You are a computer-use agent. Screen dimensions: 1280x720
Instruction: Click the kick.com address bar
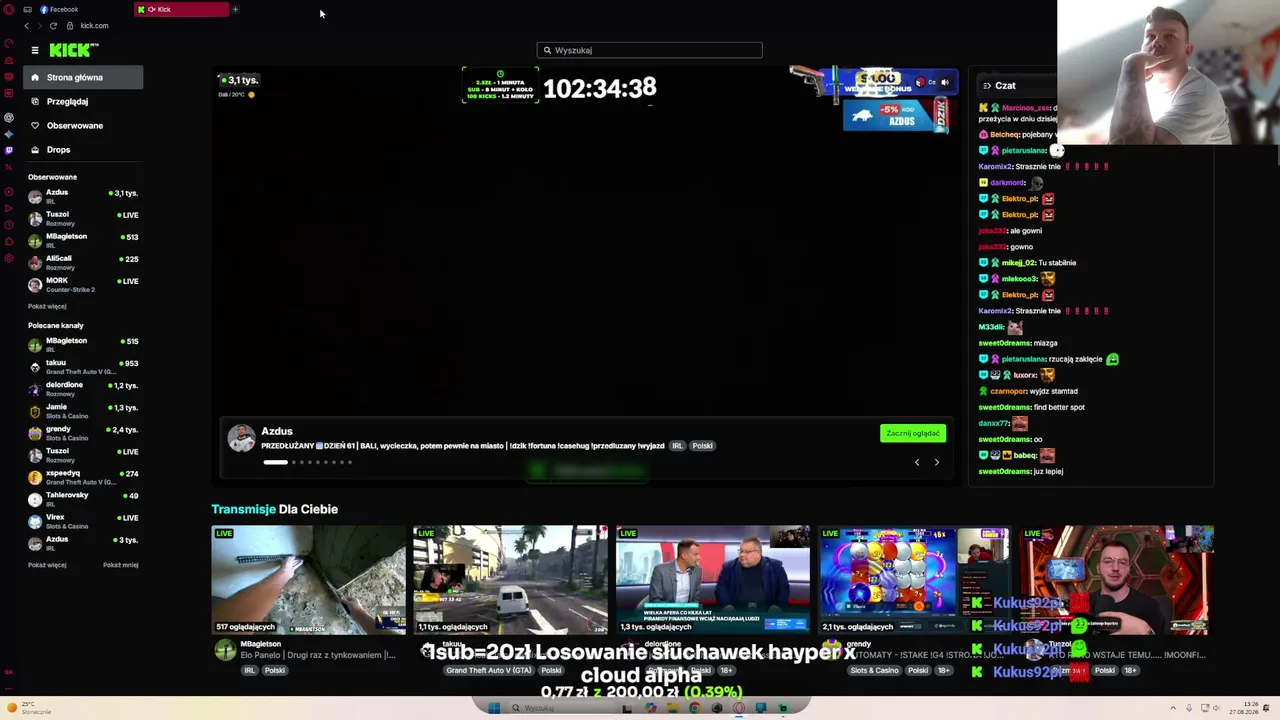pyautogui.click(x=95, y=25)
